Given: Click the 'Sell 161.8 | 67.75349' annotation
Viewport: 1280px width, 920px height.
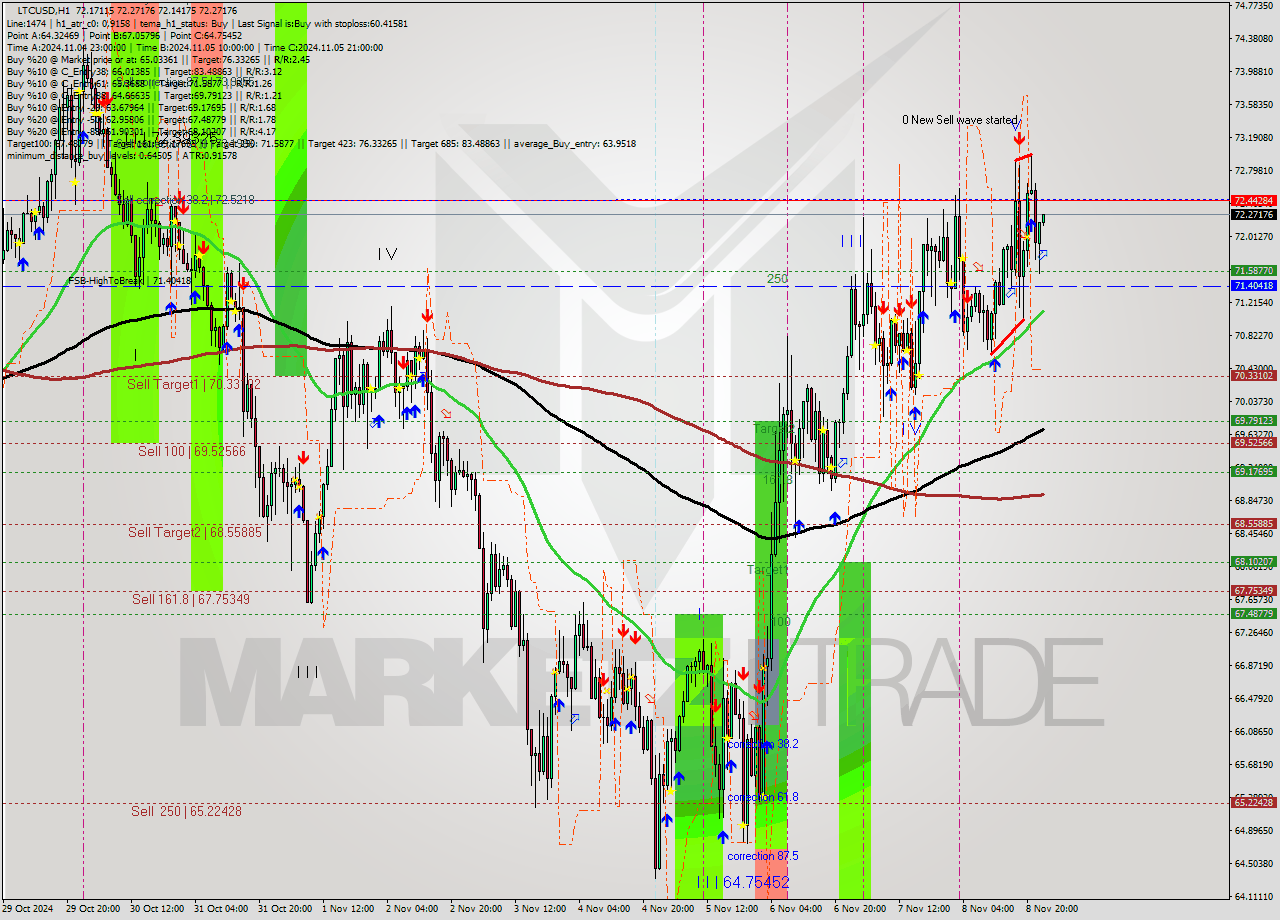Looking at the screenshot, I should [x=191, y=599].
